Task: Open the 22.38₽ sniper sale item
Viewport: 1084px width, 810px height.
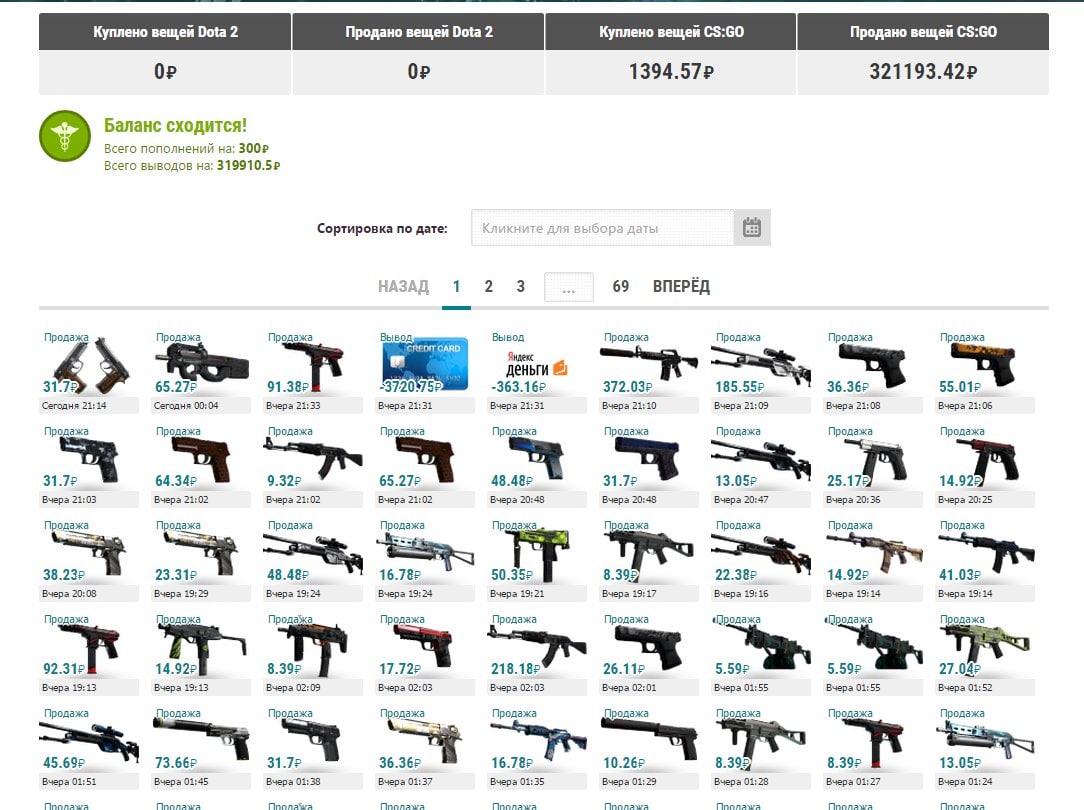Action: pyautogui.click(x=761, y=560)
